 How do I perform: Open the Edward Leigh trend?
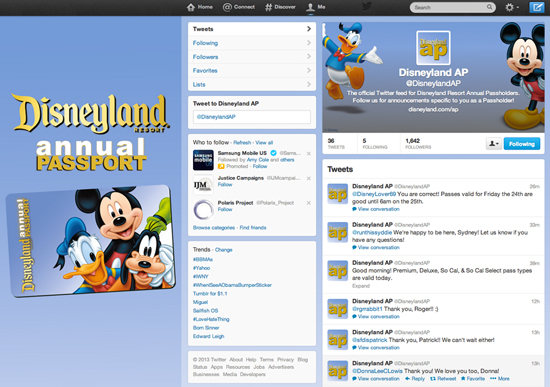(208, 336)
